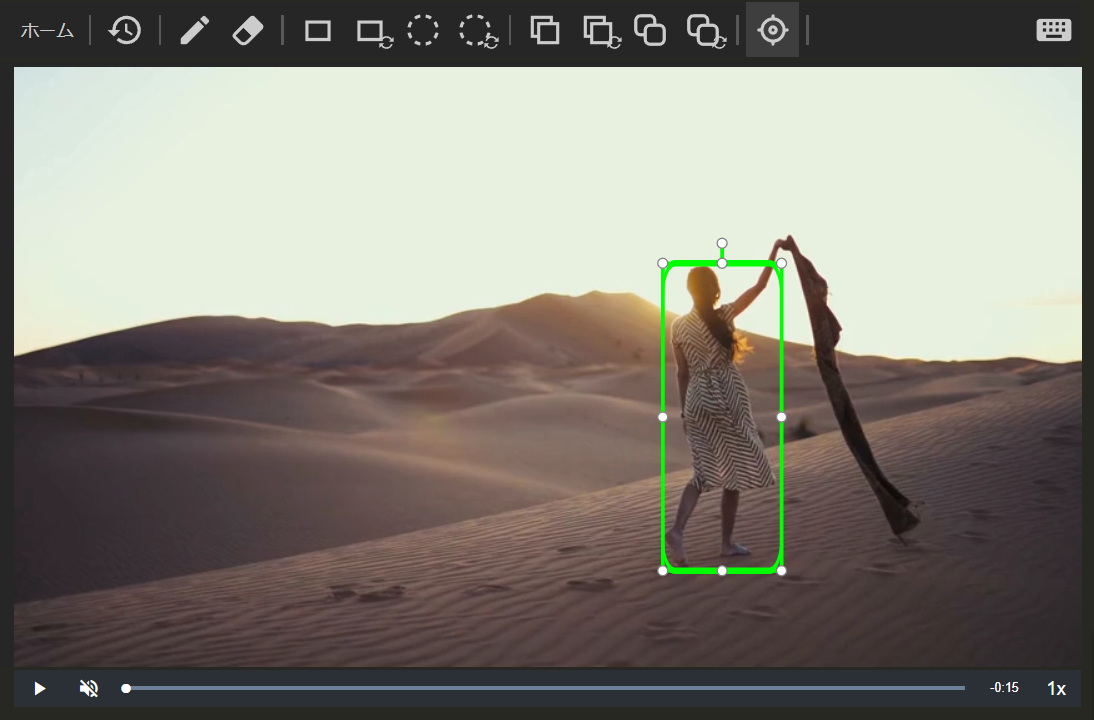Click the rounded squares icon with rotate arrows

[706, 32]
